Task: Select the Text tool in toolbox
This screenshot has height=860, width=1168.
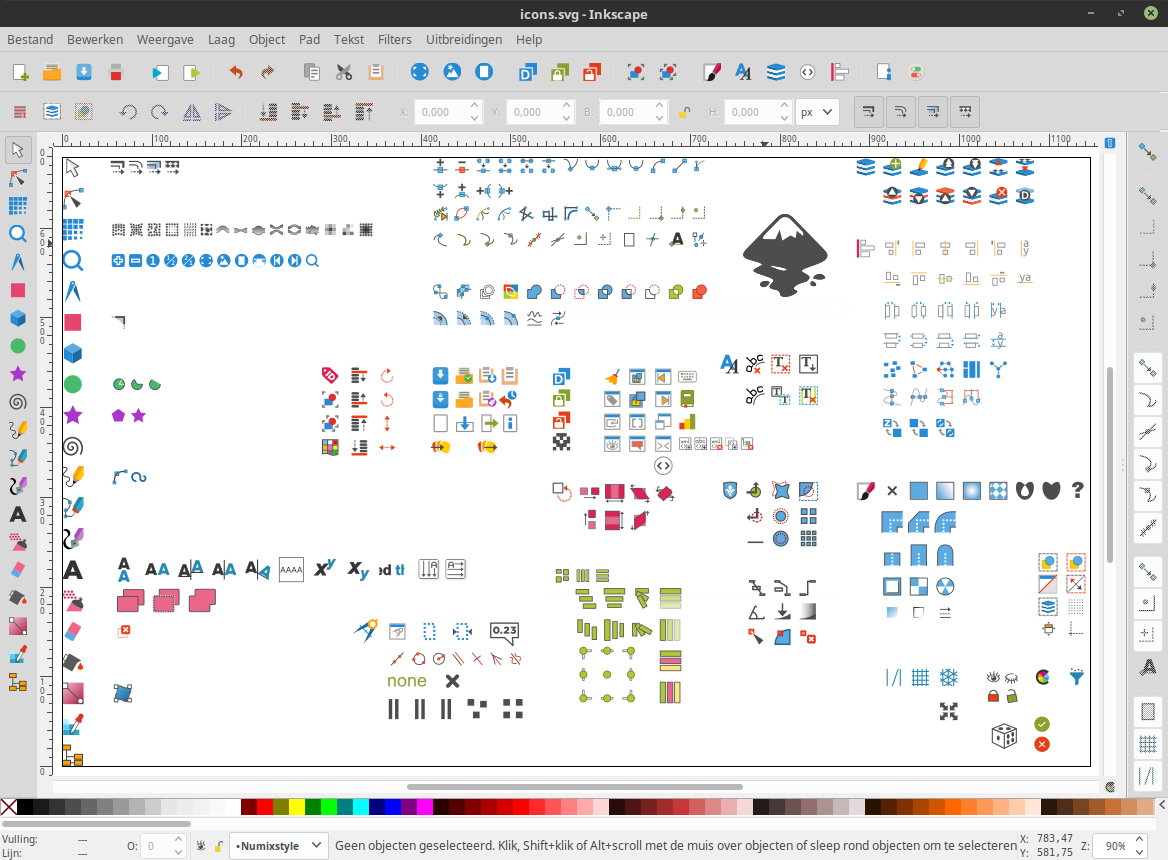Action: tap(18, 514)
